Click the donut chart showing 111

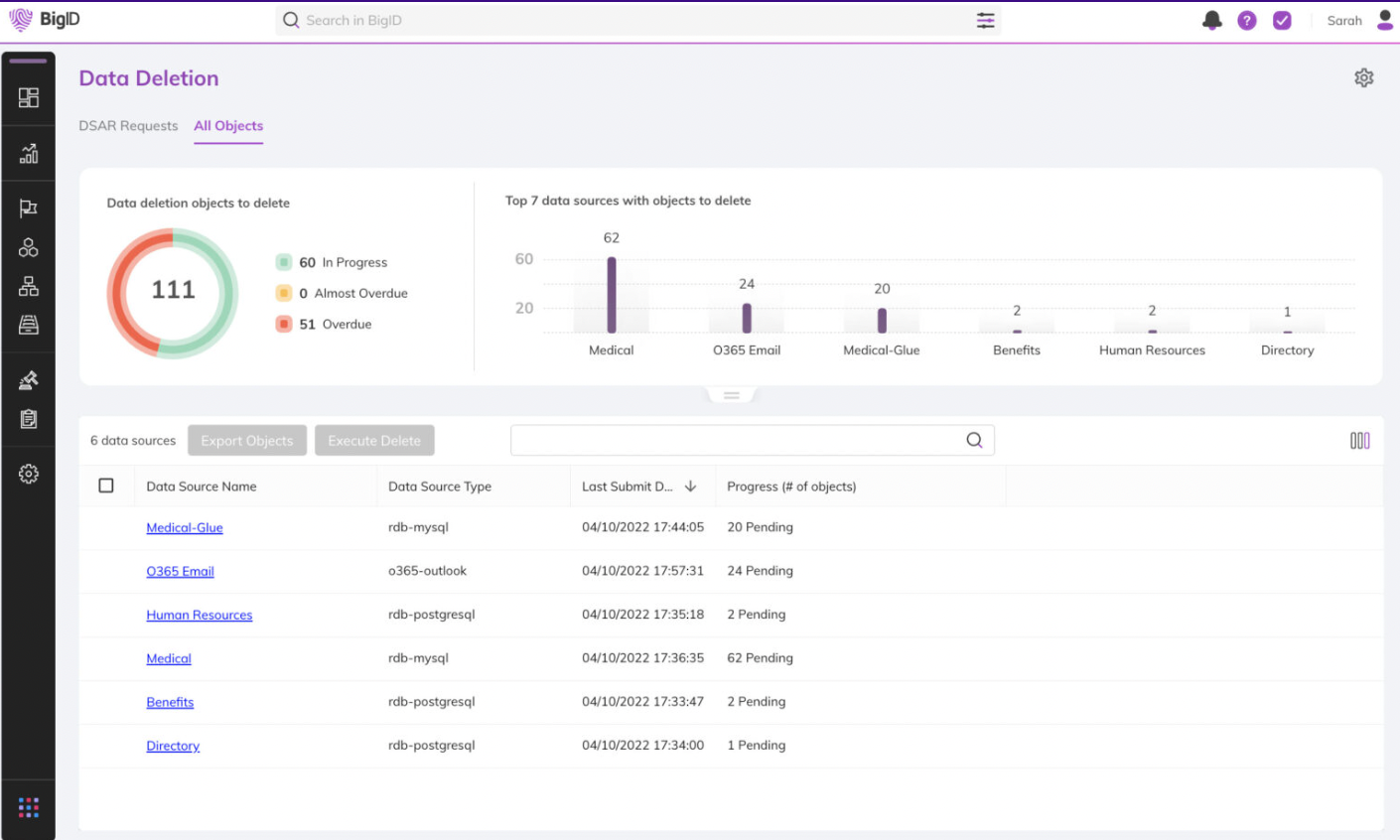point(173,293)
